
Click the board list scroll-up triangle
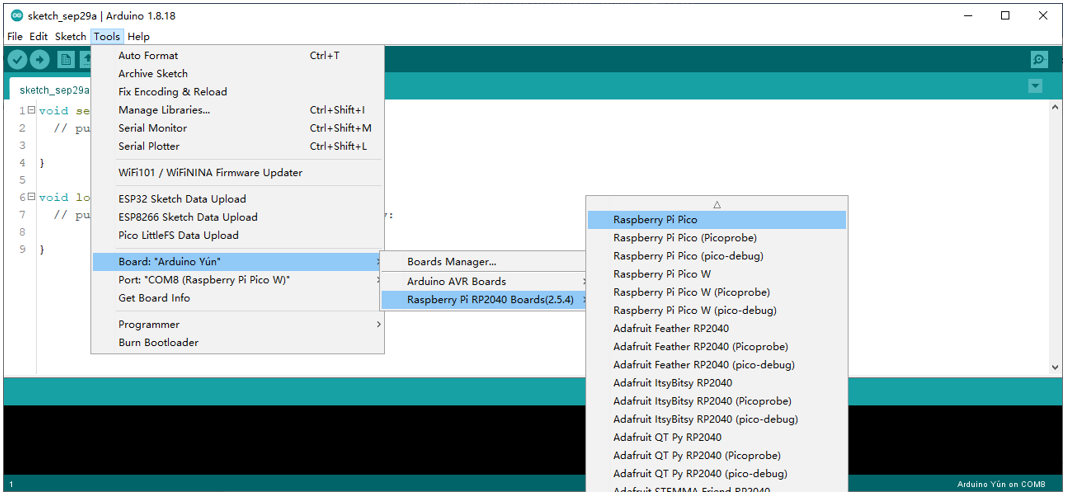(x=717, y=204)
